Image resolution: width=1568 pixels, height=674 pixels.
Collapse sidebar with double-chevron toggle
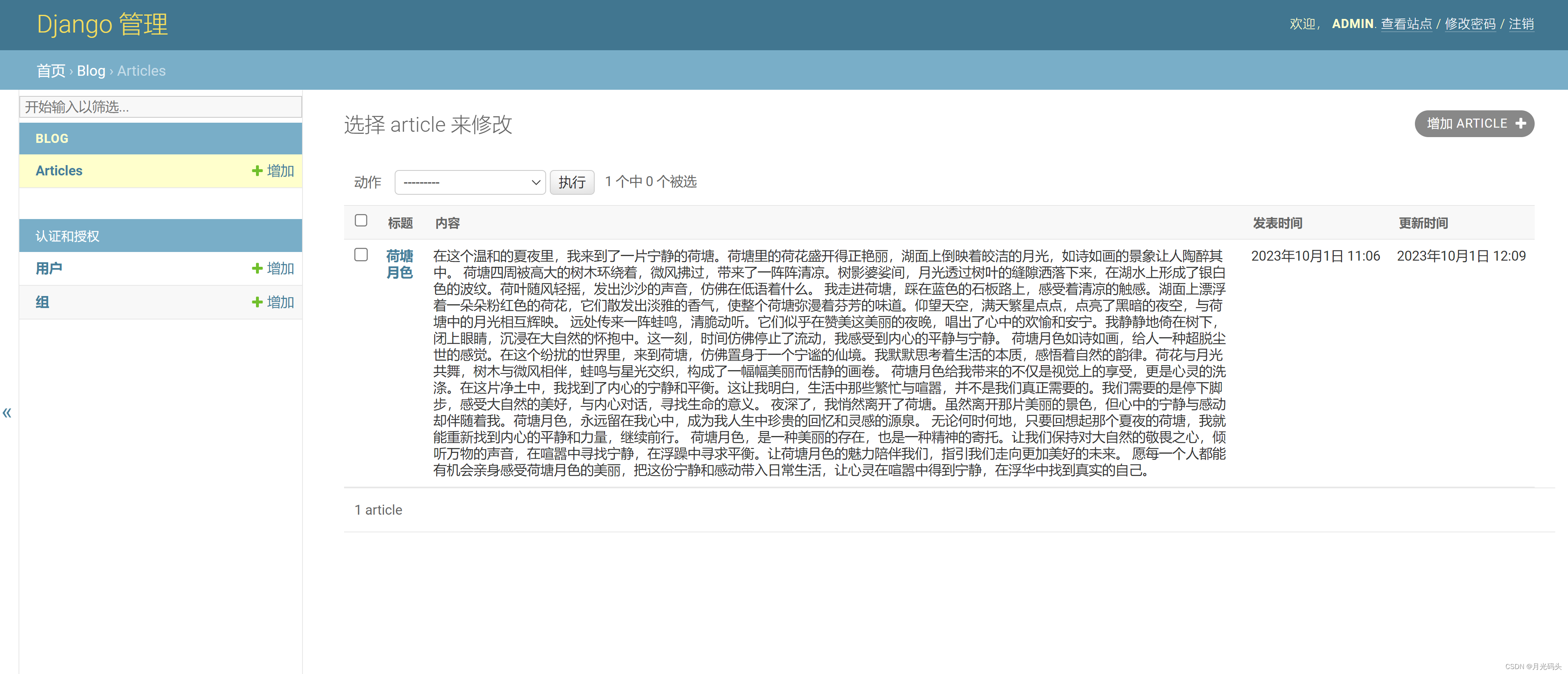tap(7, 413)
